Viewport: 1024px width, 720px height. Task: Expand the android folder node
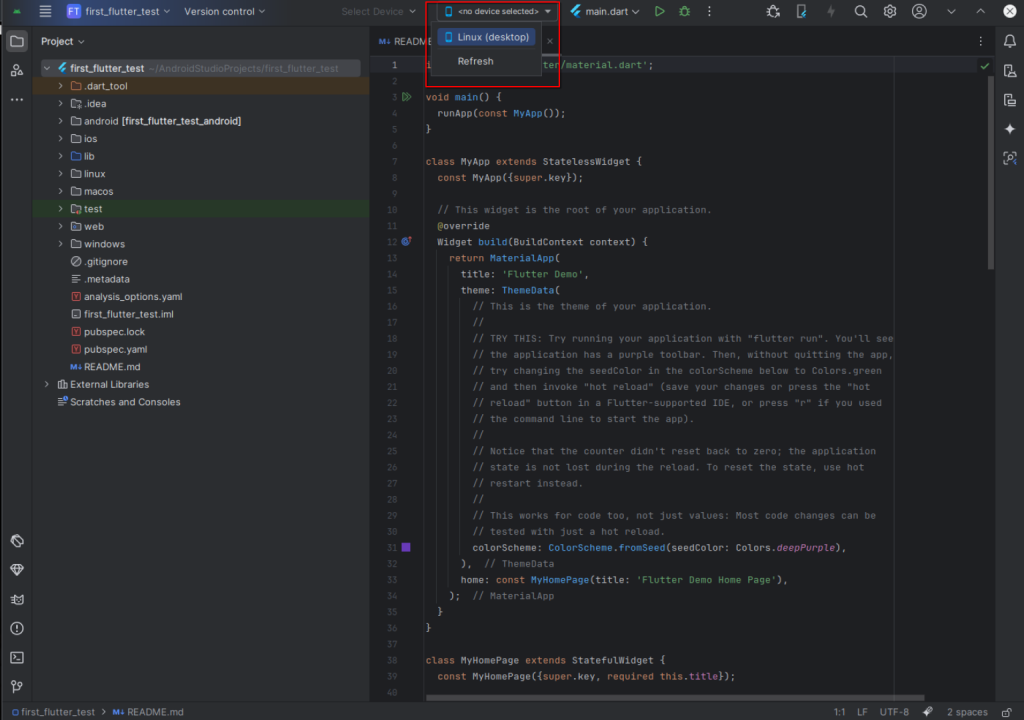[x=61, y=121]
